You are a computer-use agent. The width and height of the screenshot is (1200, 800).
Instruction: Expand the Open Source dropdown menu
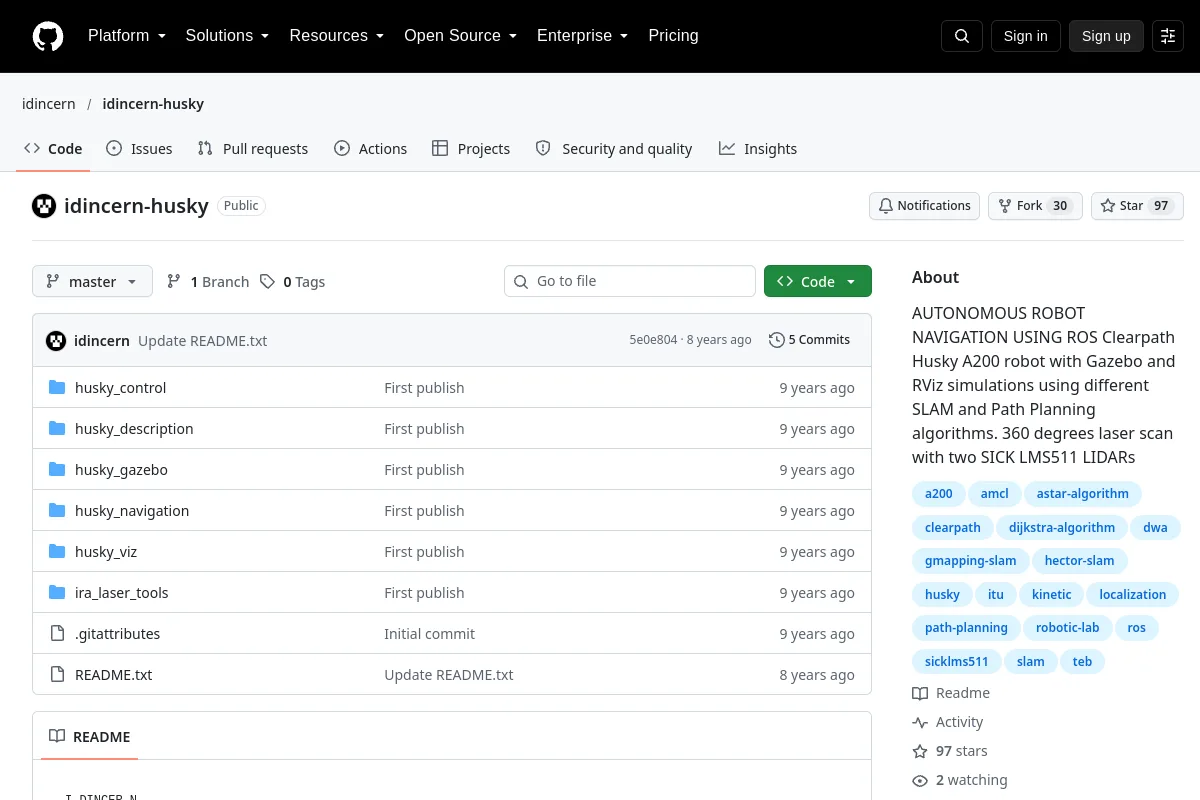(461, 36)
